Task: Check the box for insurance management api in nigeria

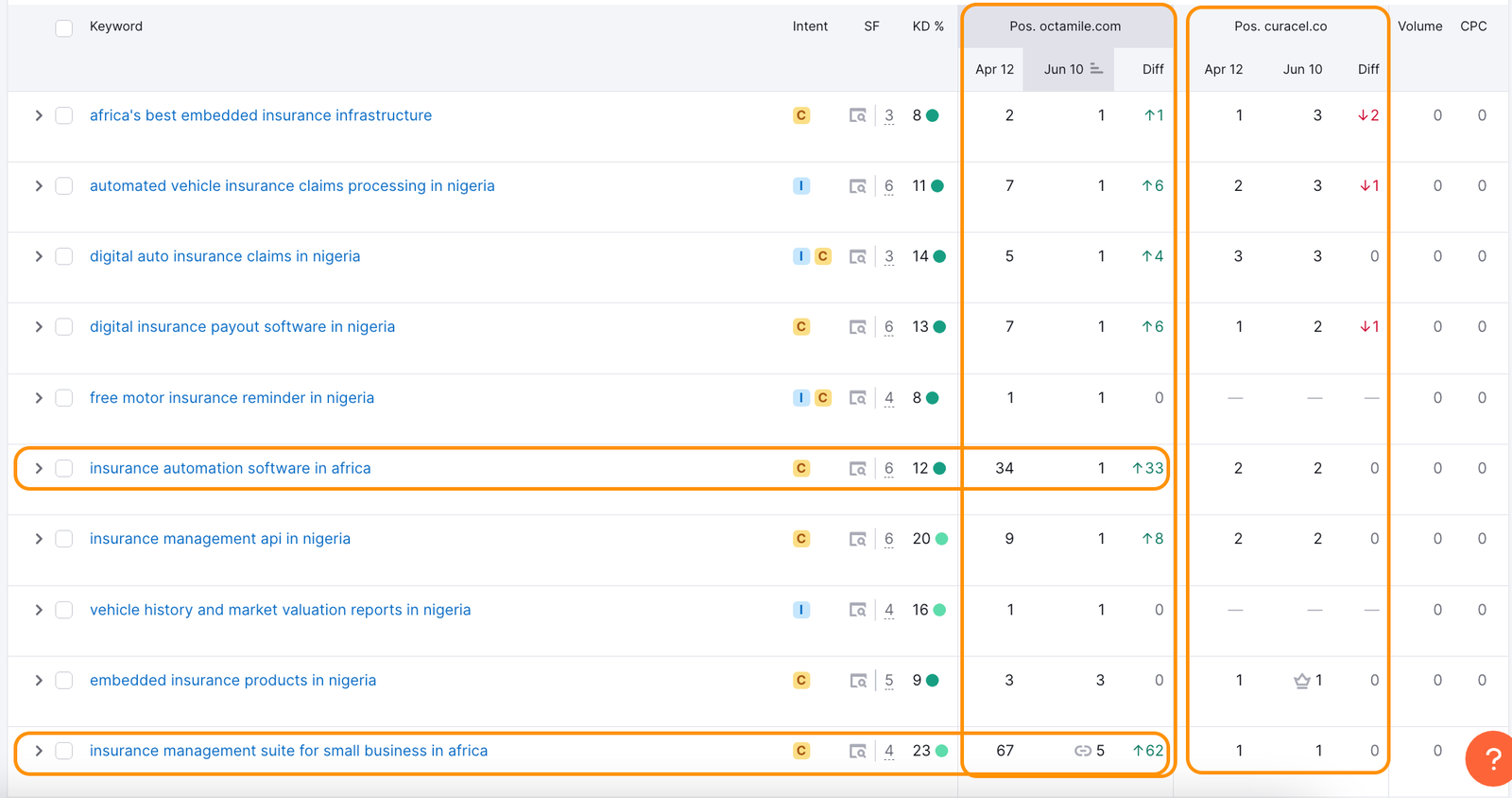Action: (64, 539)
